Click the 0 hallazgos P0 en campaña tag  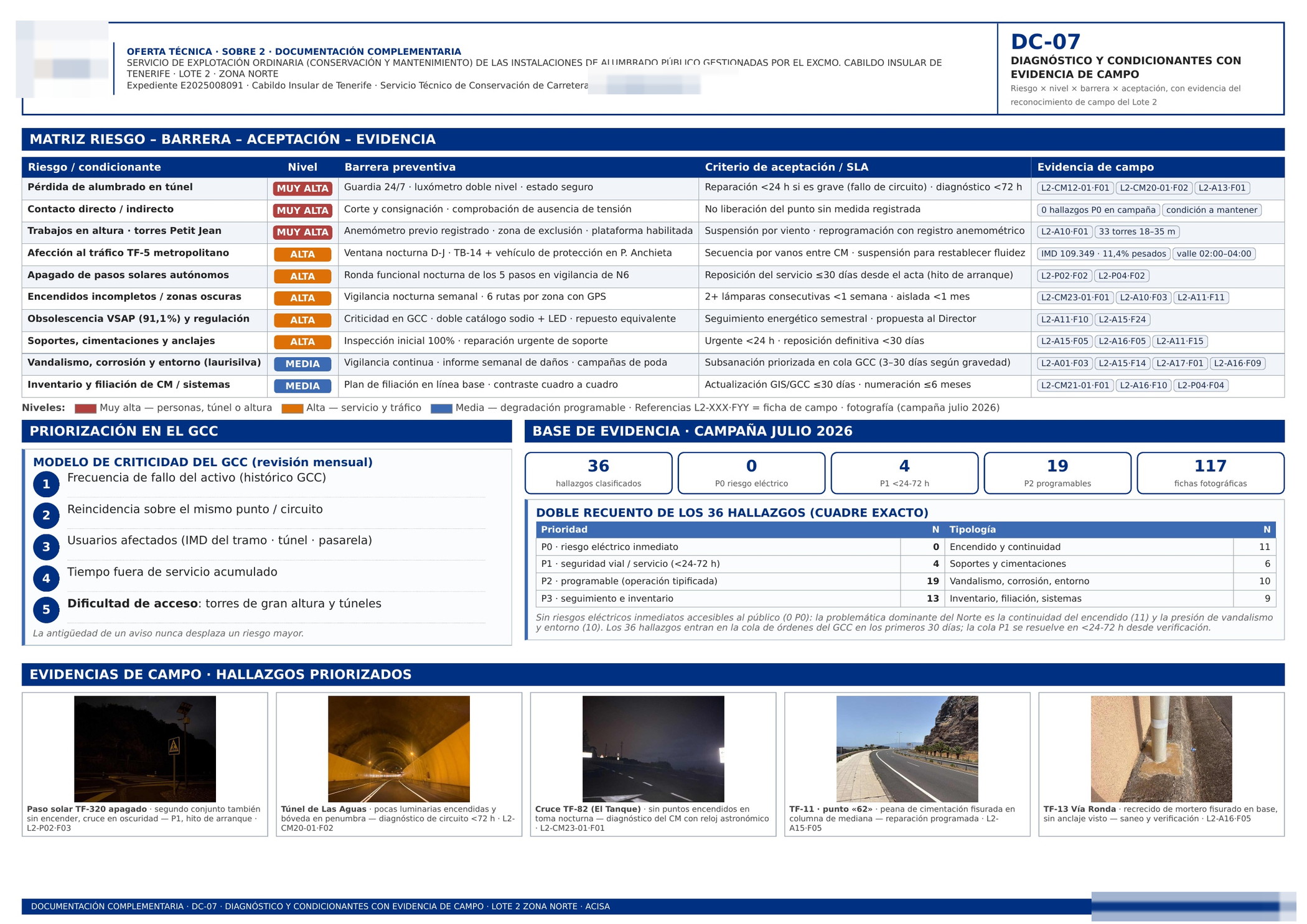[x=1098, y=210]
